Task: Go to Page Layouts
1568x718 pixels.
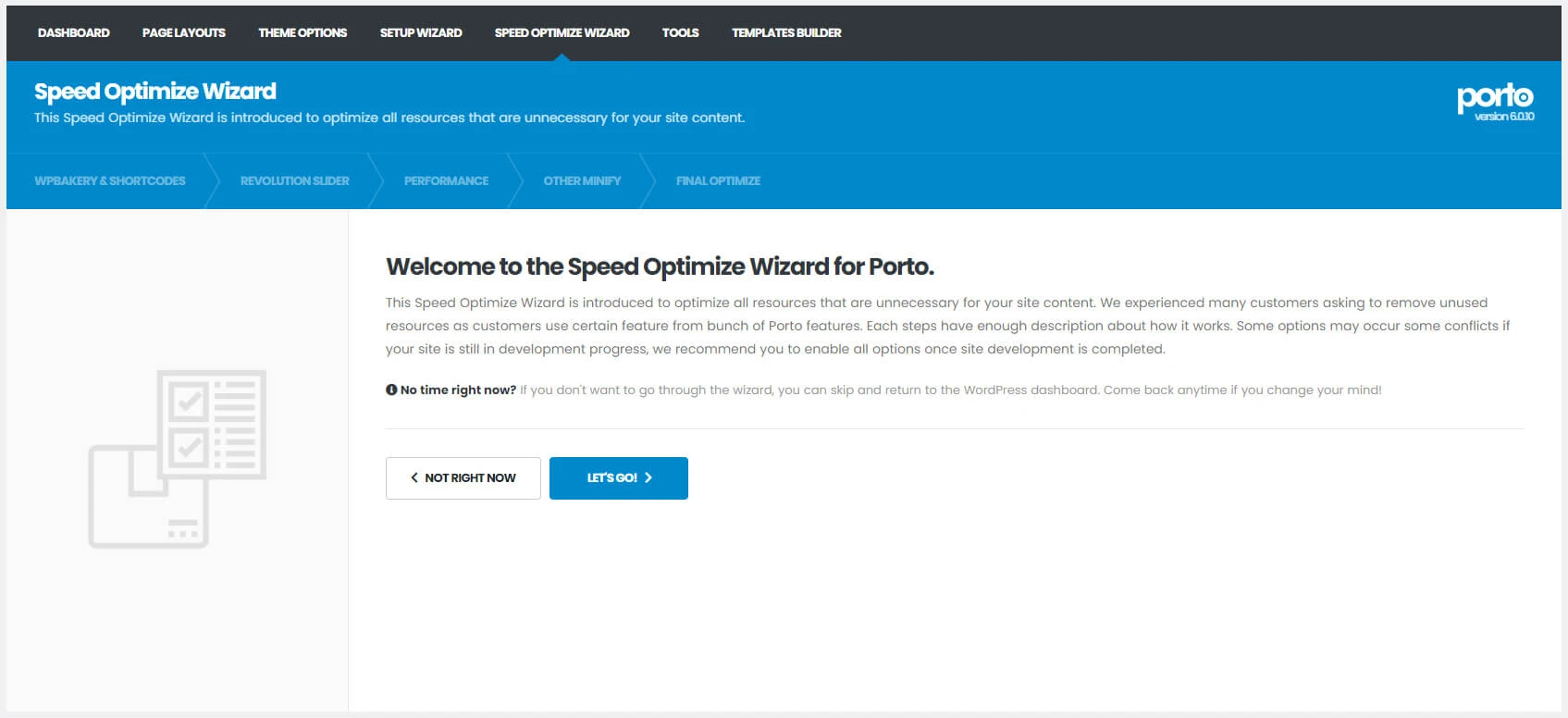Action: tap(183, 32)
